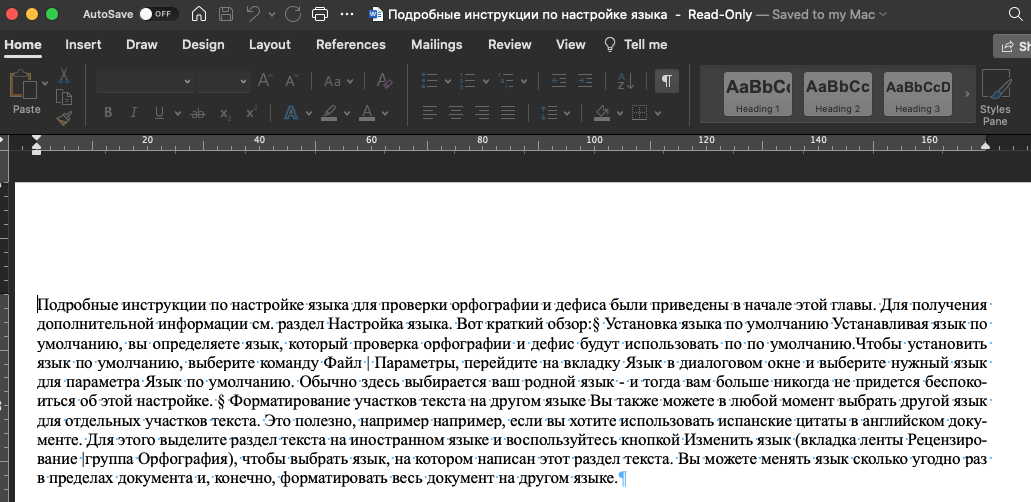Toggle the AutoSave switch
This screenshot has height=502, width=1031.
click(x=156, y=15)
